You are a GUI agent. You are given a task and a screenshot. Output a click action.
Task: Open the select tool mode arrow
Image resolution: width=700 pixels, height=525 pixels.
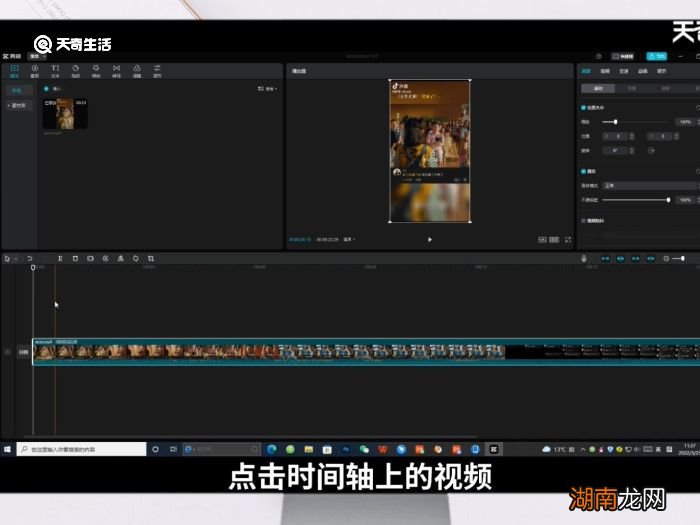point(16,258)
